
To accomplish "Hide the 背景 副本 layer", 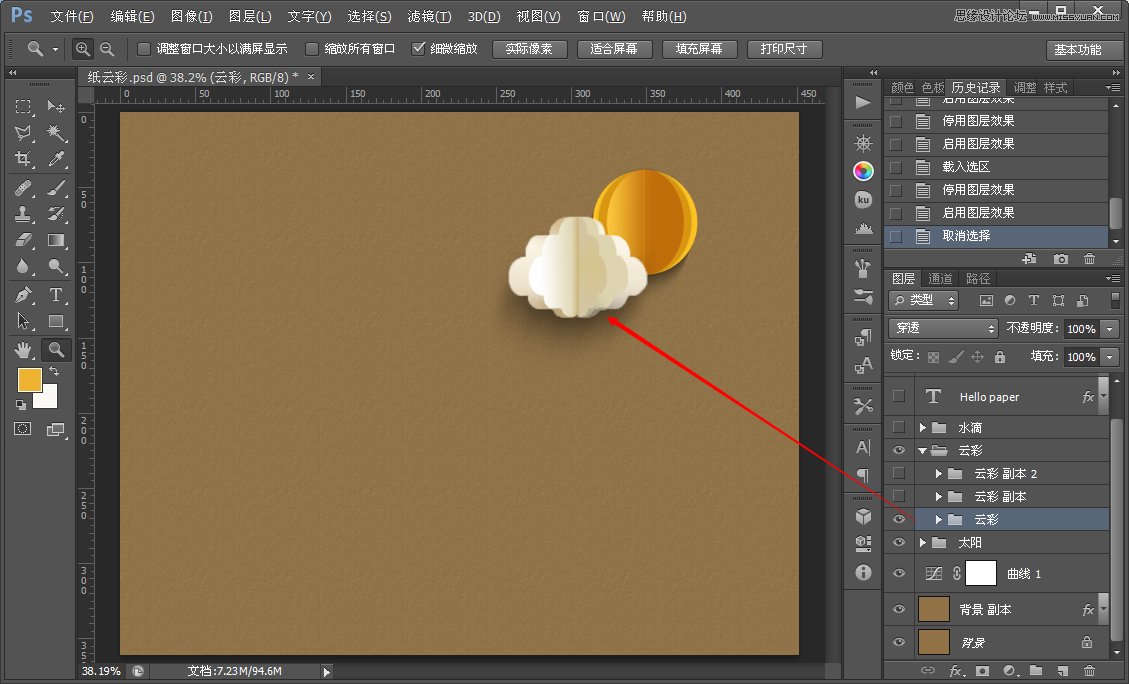I will click(899, 609).
